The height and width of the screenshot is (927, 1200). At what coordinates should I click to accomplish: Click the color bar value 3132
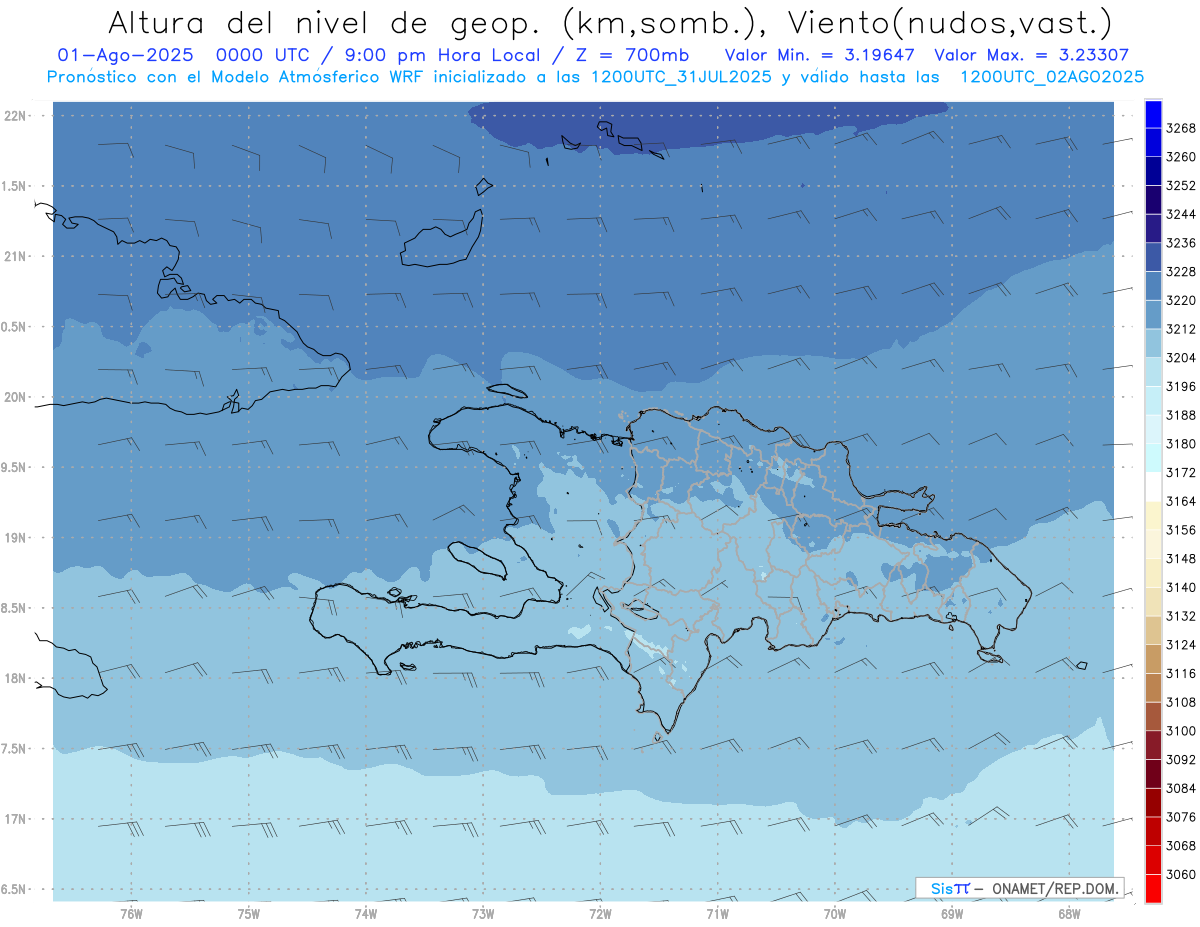tap(1182, 616)
